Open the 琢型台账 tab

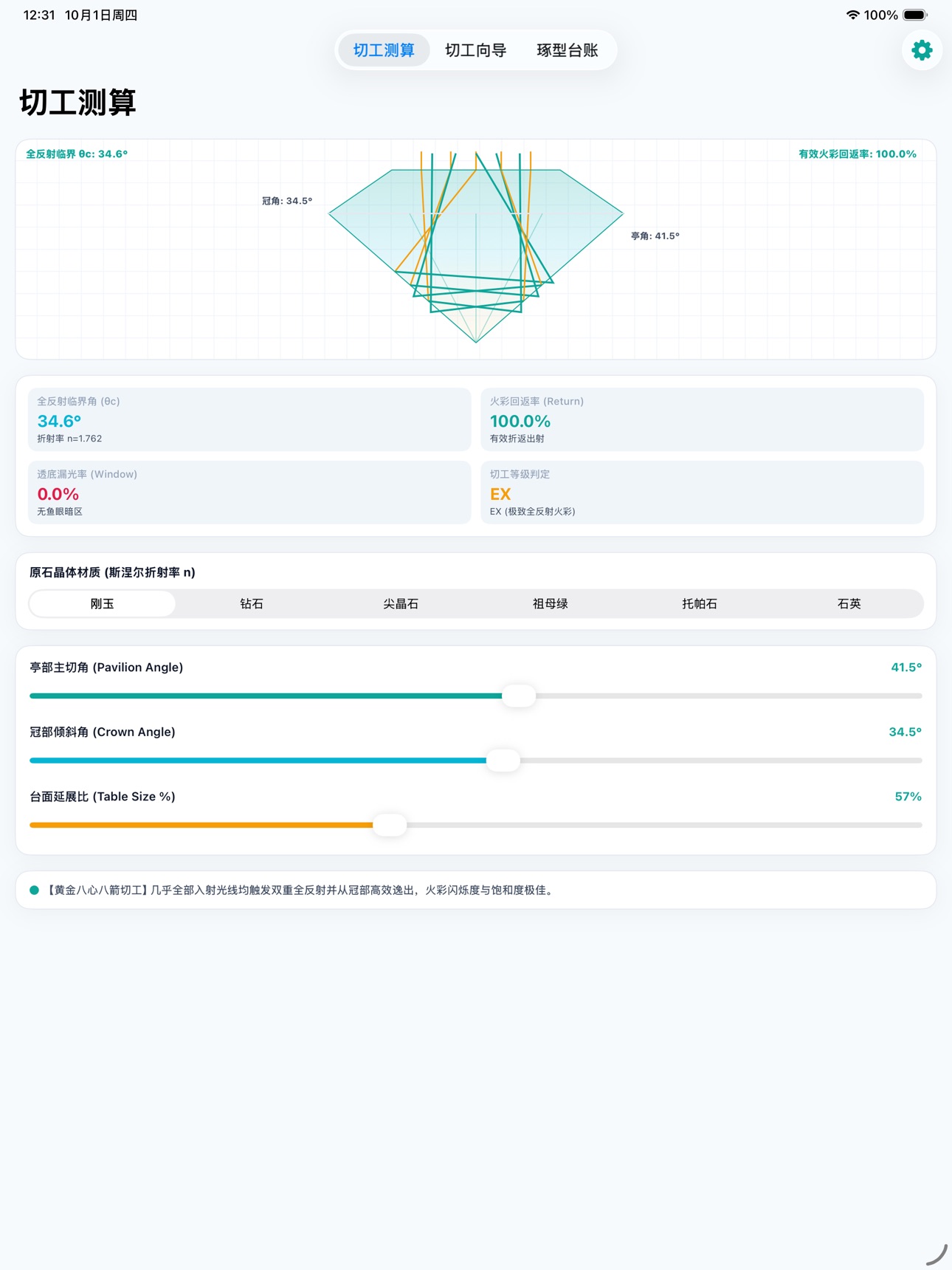[x=568, y=50]
